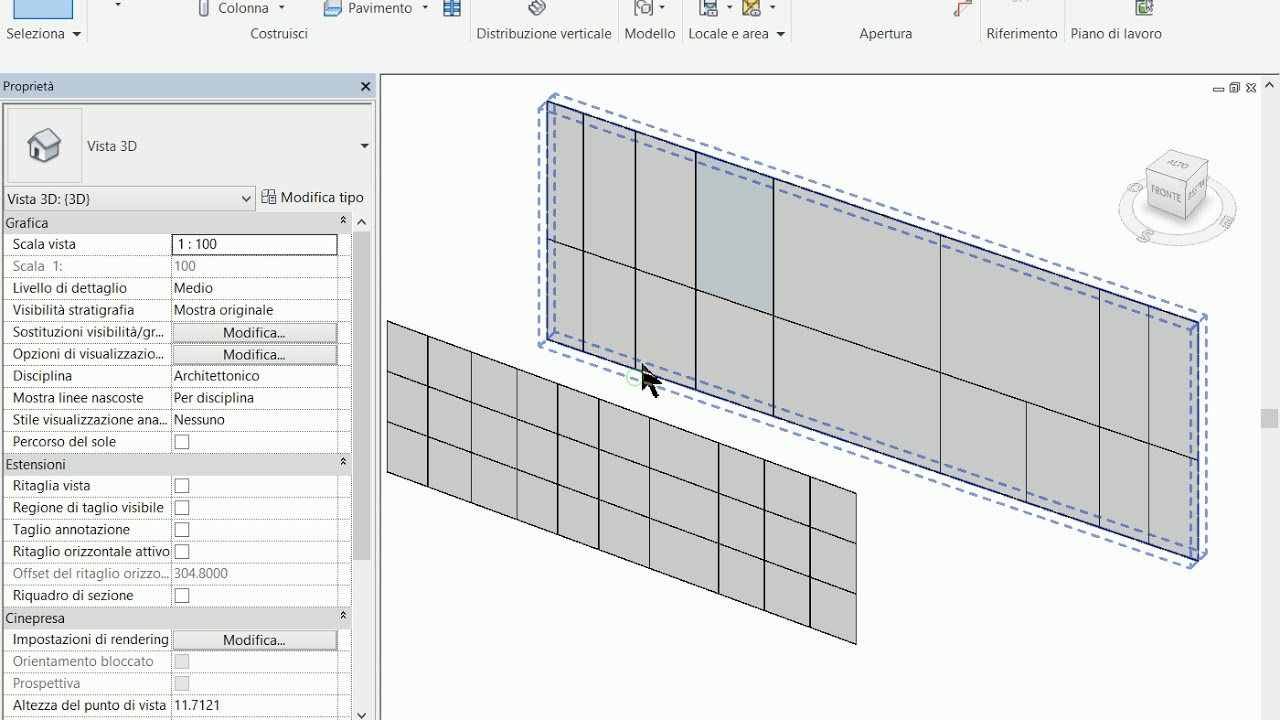This screenshot has height=720, width=1280.
Task: Click the ViewCube FRONTE face
Action: (1165, 193)
